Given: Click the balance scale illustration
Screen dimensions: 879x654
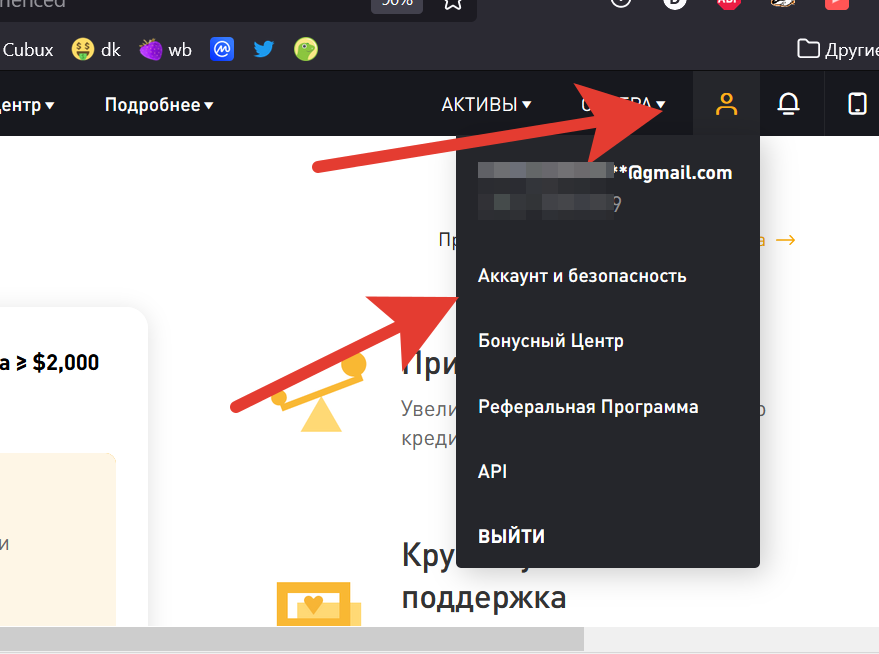Looking at the screenshot, I should 318,393.
